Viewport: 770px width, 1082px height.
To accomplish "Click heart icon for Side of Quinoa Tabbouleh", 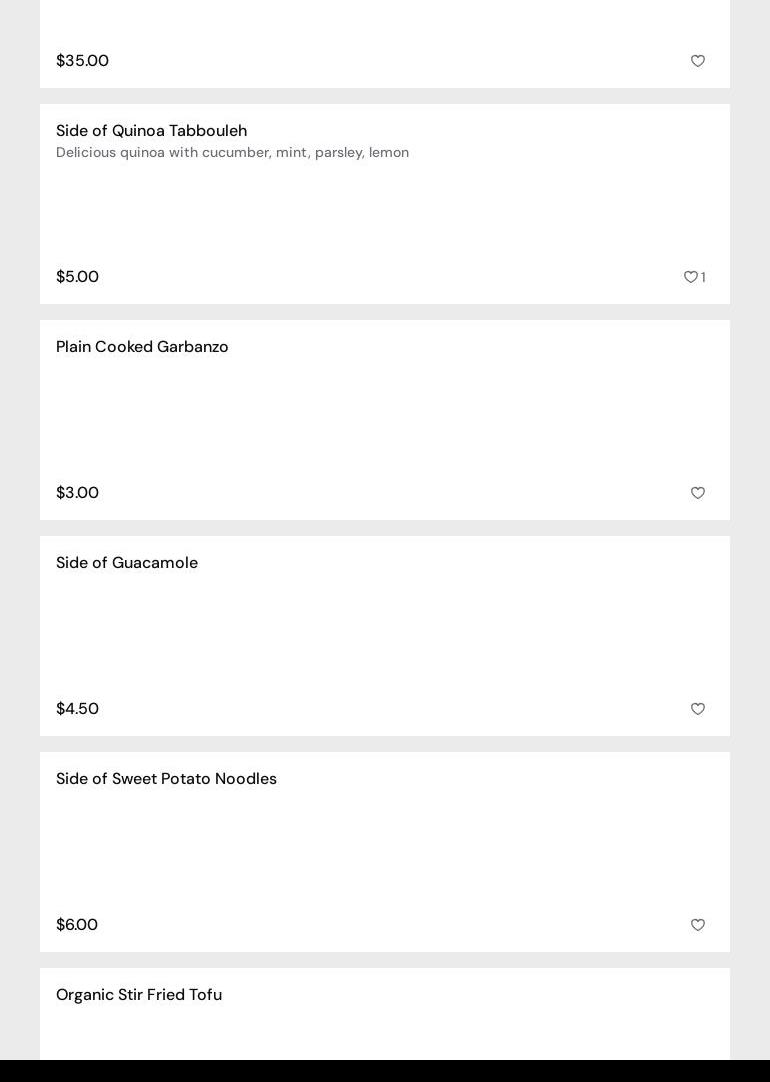I will [690, 277].
